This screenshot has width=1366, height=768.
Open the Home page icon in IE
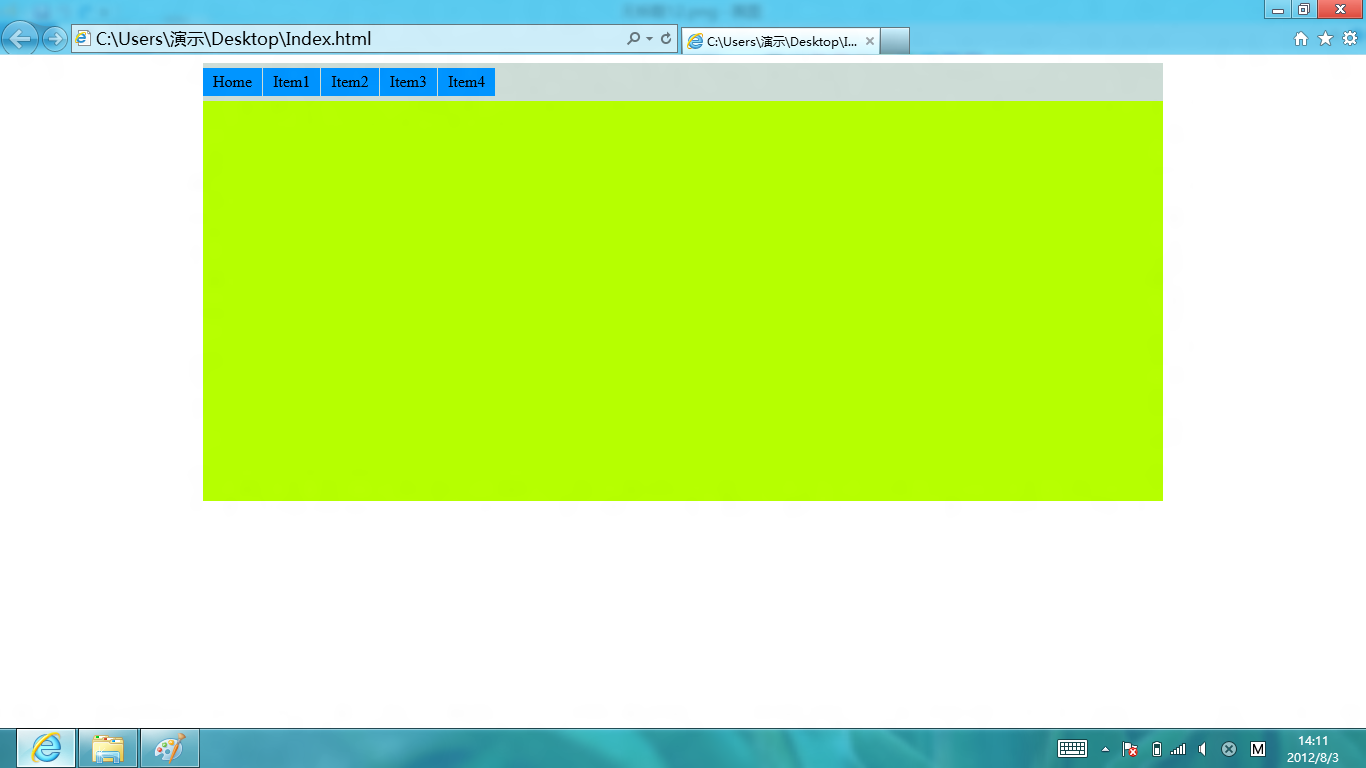click(1301, 39)
